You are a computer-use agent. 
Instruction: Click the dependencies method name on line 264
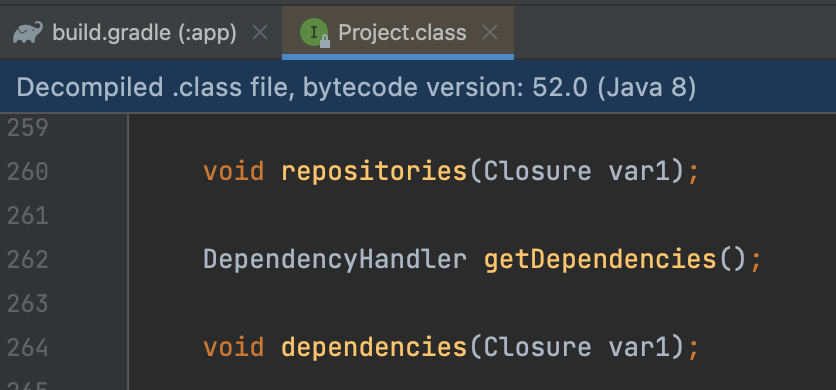[x=374, y=347]
